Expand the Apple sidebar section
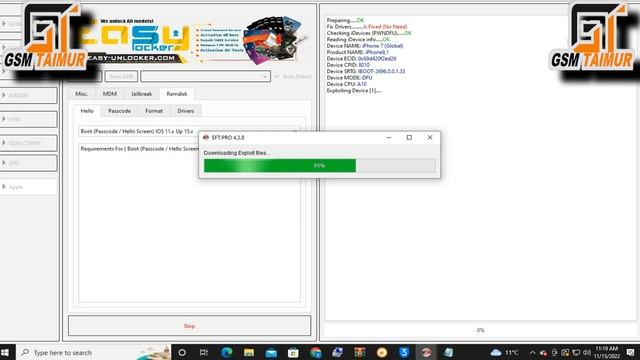This screenshot has width=640, height=360. (x=29, y=187)
